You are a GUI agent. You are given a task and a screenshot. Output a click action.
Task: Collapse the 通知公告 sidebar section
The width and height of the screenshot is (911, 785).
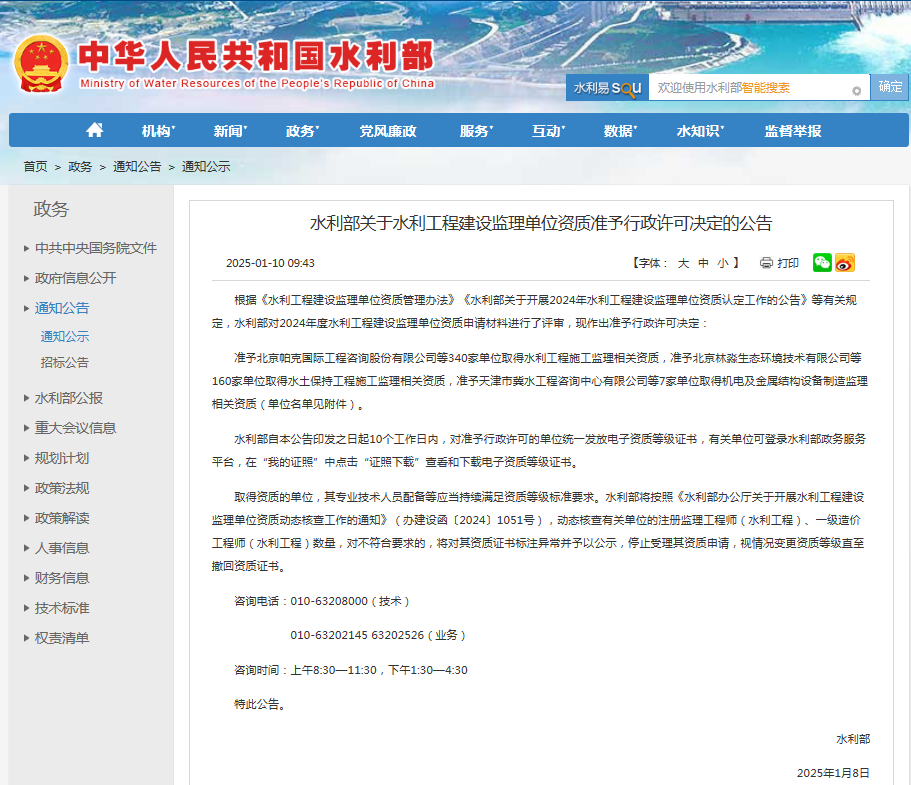point(61,308)
